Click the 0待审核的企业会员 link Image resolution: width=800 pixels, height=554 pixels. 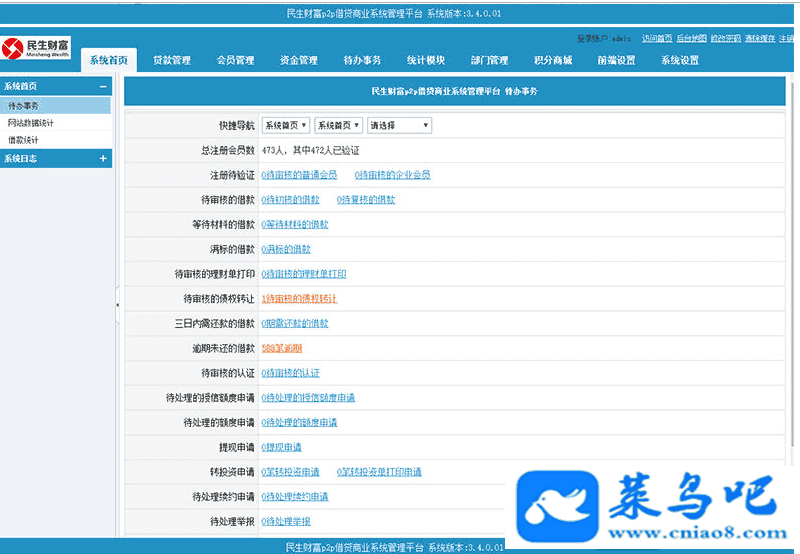click(392, 175)
